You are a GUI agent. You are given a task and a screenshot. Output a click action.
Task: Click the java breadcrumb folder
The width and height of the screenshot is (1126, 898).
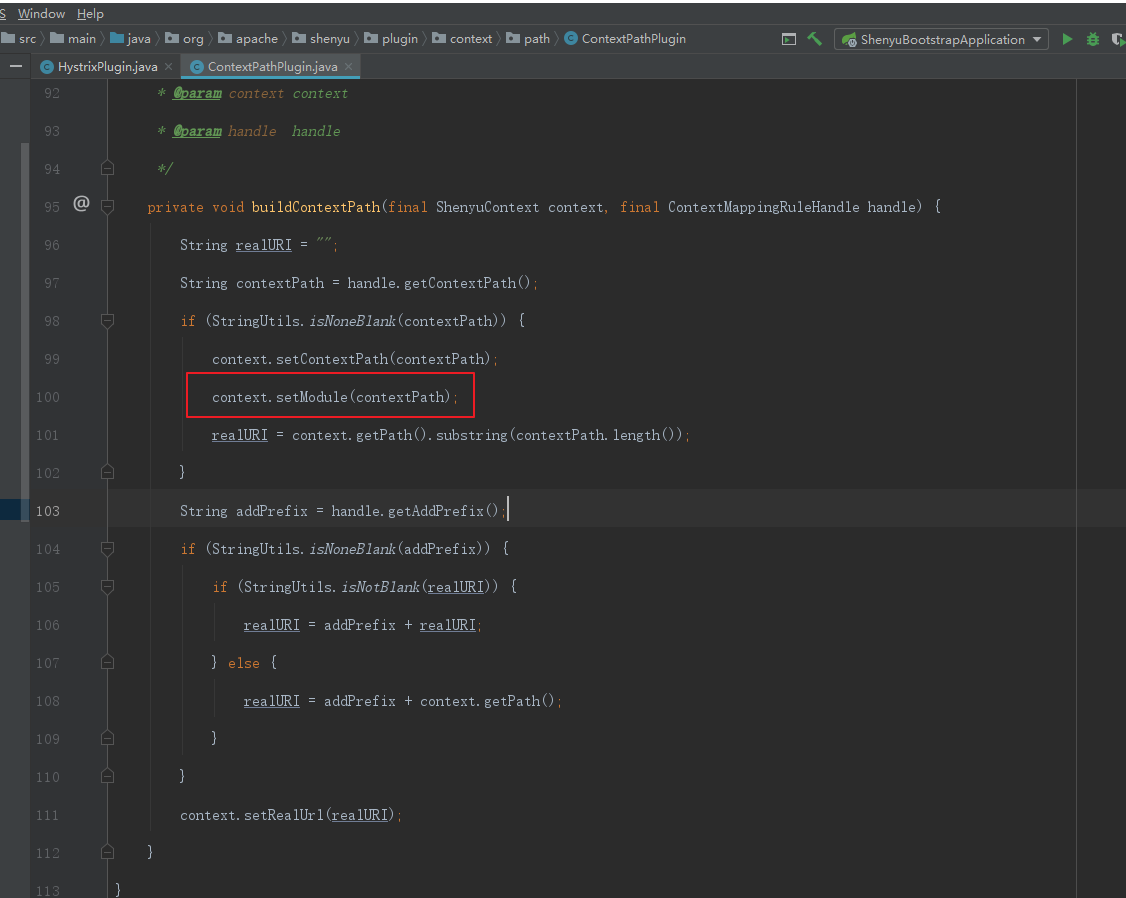click(x=130, y=39)
